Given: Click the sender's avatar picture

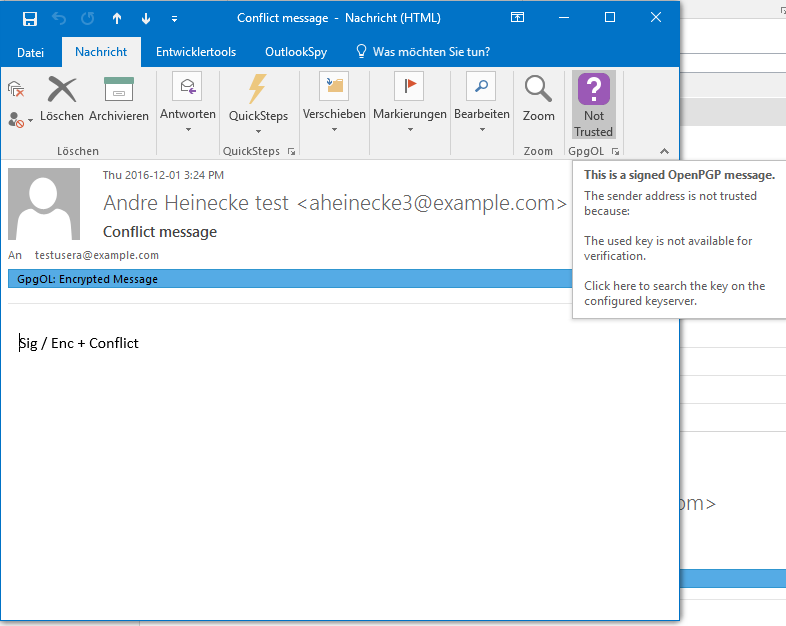Looking at the screenshot, I should [x=44, y=204].
